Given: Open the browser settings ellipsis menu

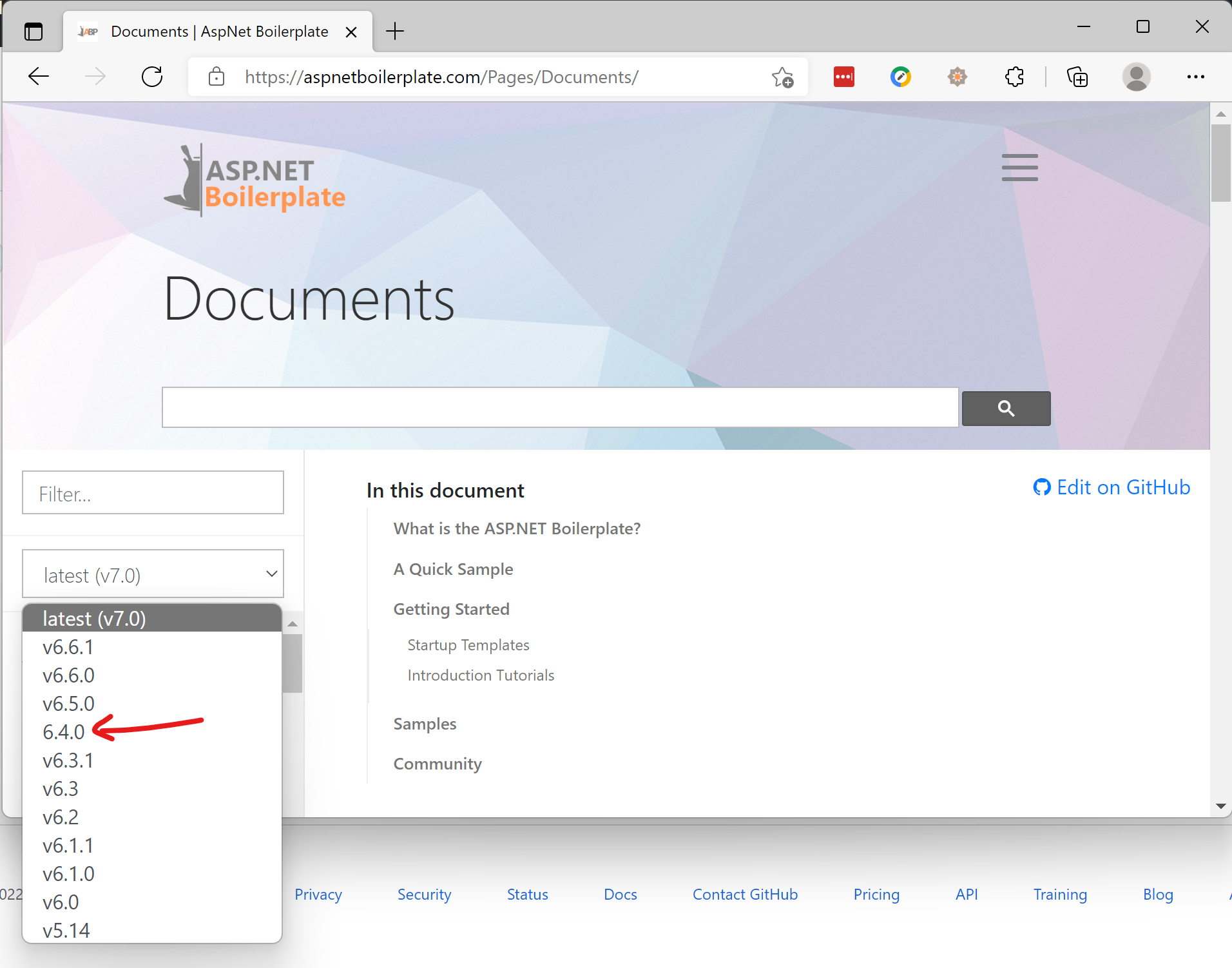Looking at the screenshot, I should pos(1197,77).
